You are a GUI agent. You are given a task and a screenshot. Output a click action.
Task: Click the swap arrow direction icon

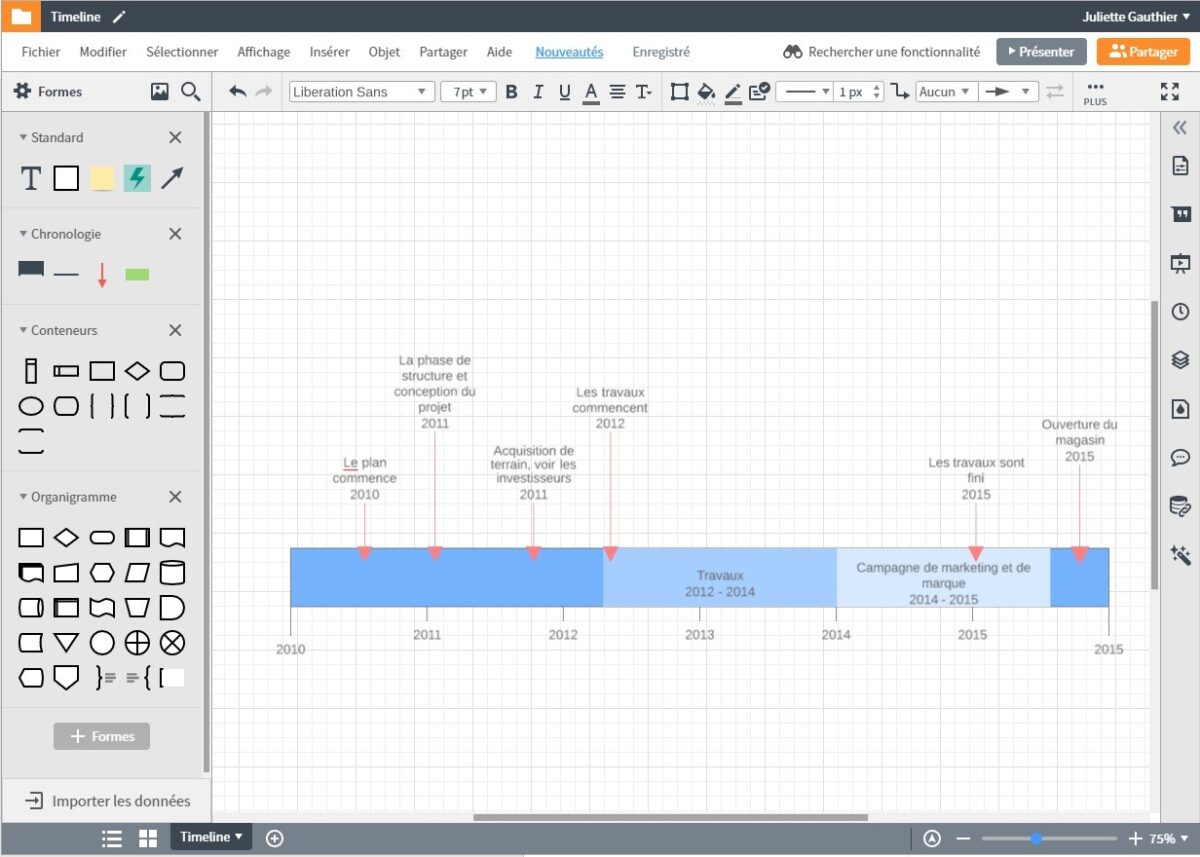pos(1055,91)
